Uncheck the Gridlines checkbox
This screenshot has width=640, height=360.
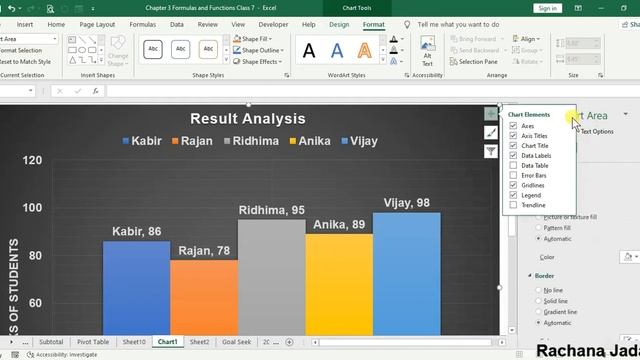point(513,185)
